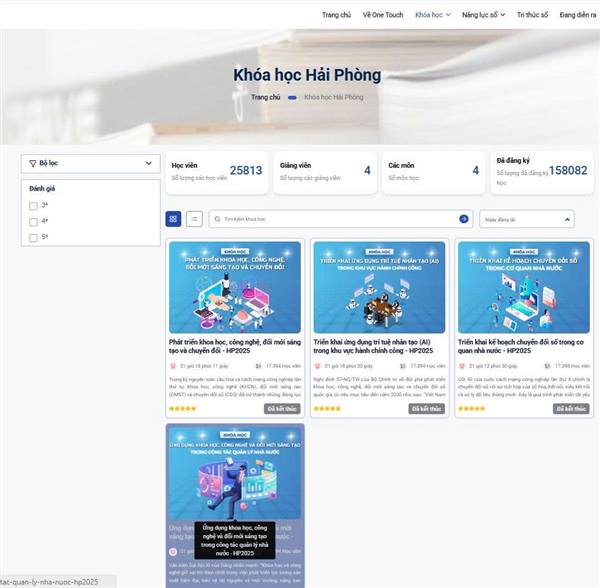Click Đã kết thúc on Phát triển khoa học card
The image size is (600, 588).
click(x=282, y=409)
